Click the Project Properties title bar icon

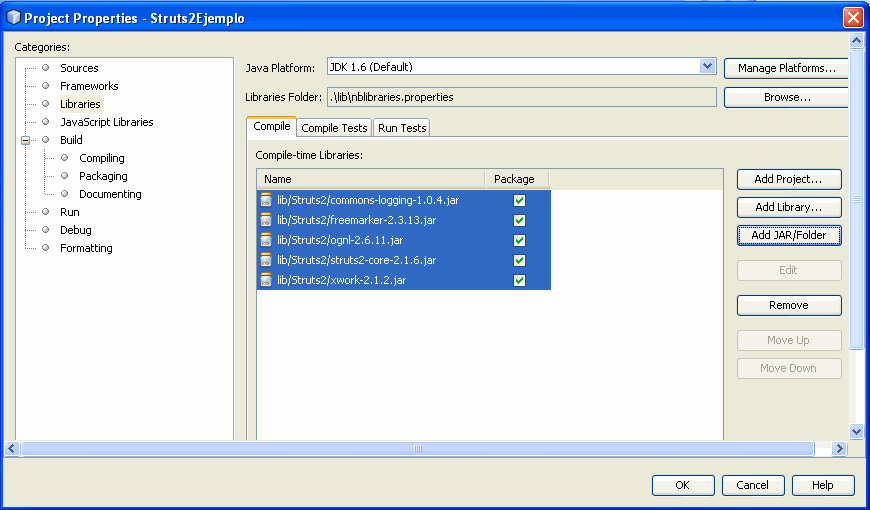(x=14, y=17)
